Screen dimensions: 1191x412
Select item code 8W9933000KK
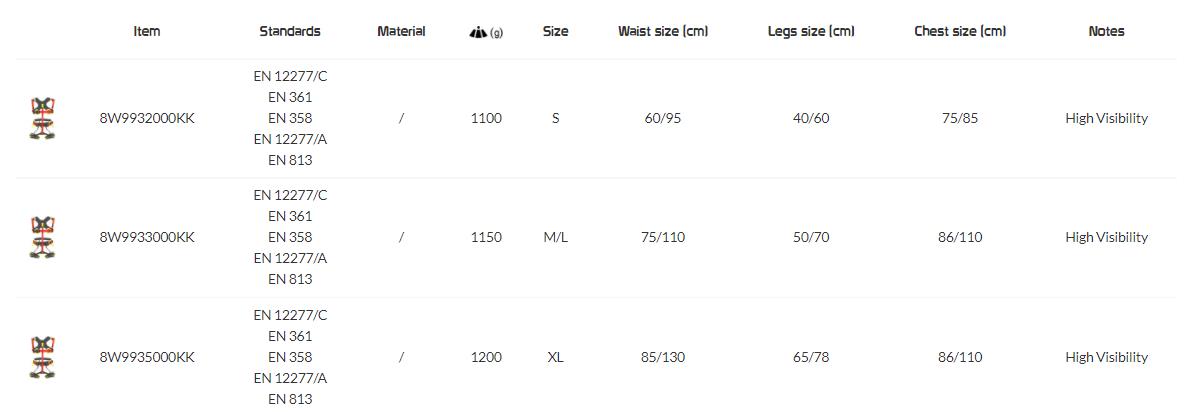tap(147, 237)
